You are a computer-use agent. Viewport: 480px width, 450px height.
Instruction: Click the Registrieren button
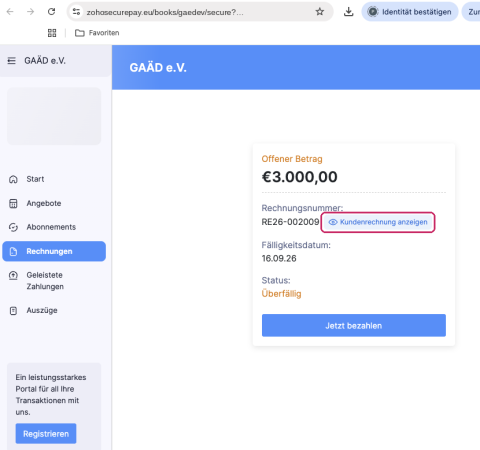pyautogui.click(x=46, y=434)
